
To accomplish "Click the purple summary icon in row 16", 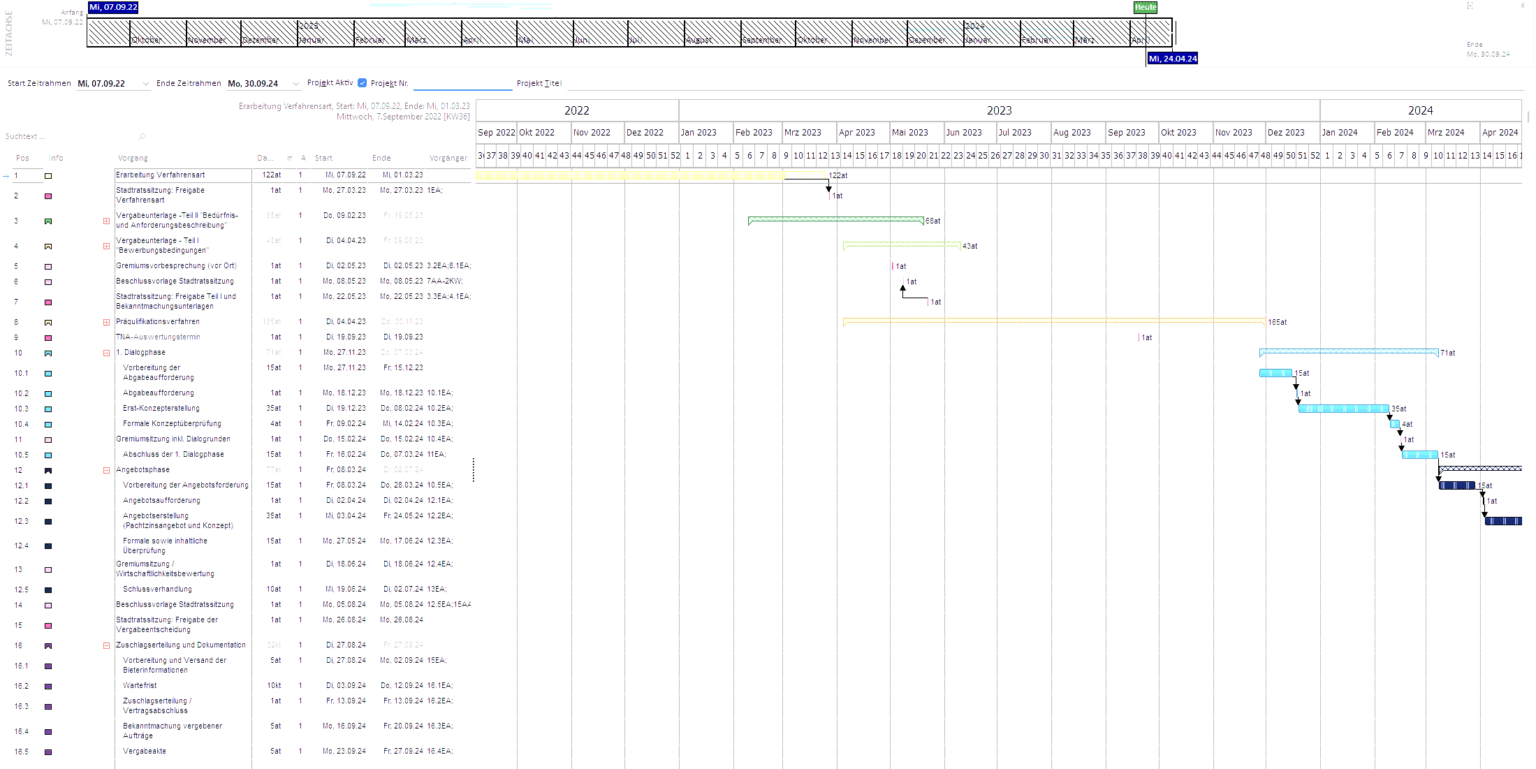I will [48, 646].
